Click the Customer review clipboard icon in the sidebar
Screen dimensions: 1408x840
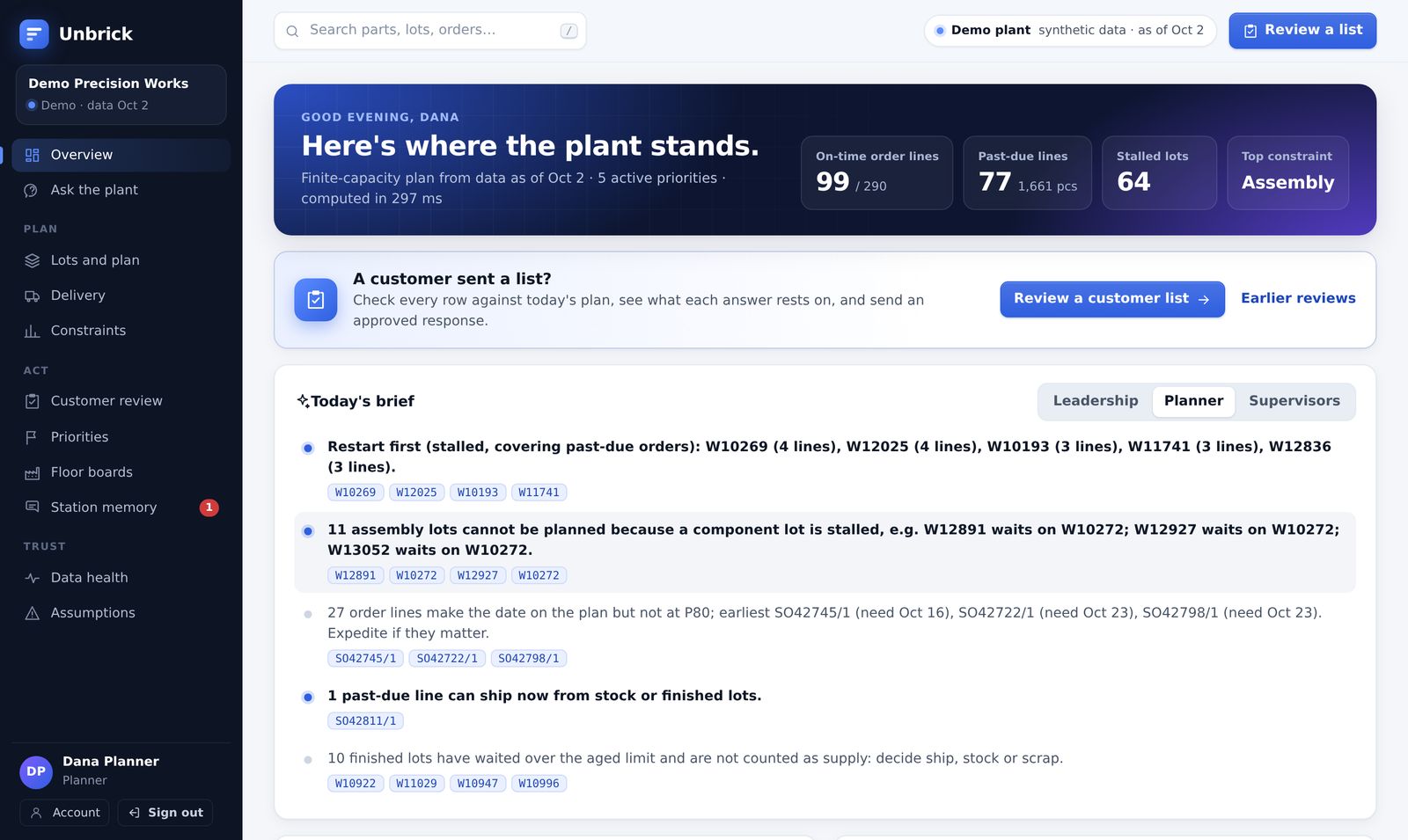tap(32, 401)
